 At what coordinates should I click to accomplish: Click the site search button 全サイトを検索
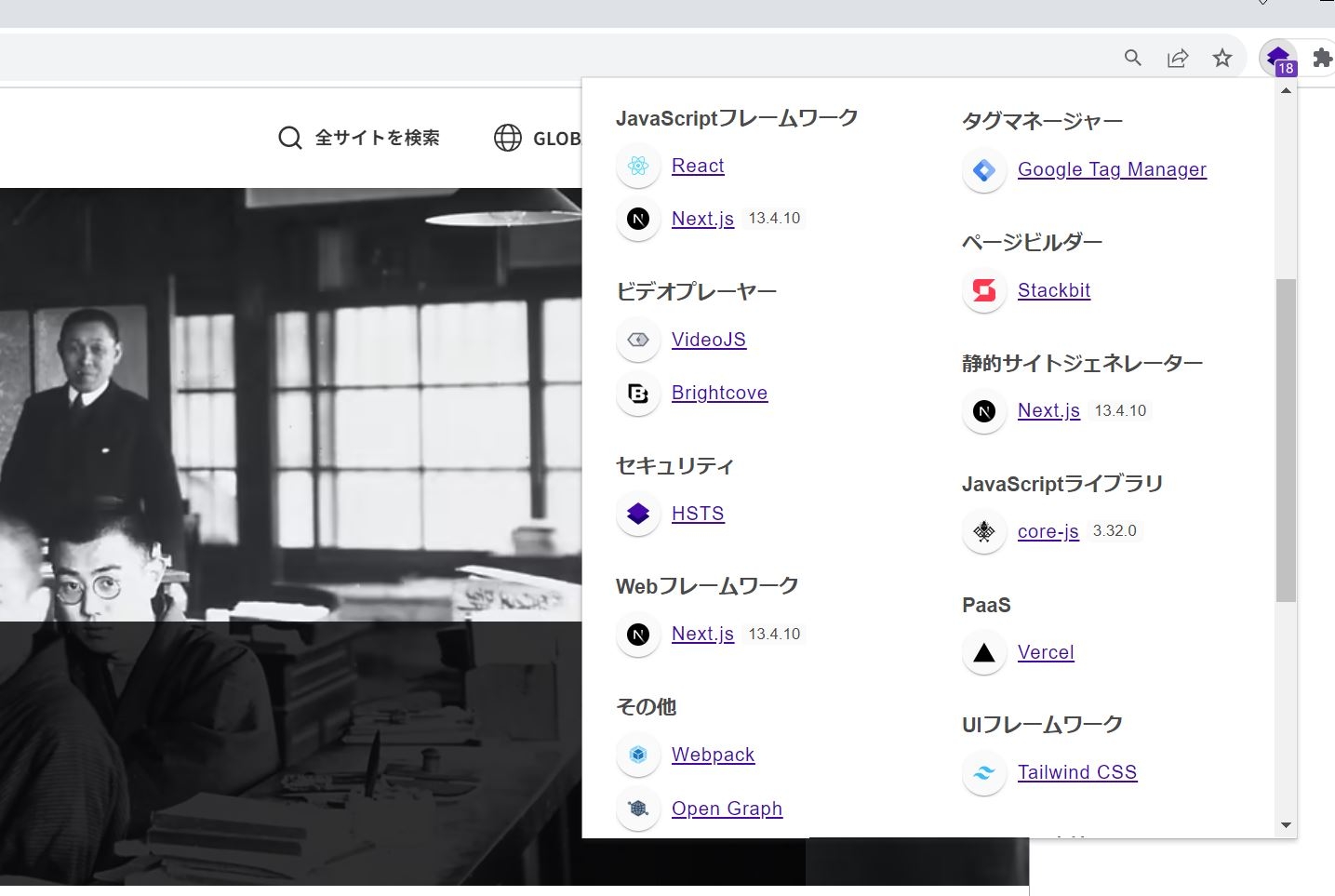point(360,138)
